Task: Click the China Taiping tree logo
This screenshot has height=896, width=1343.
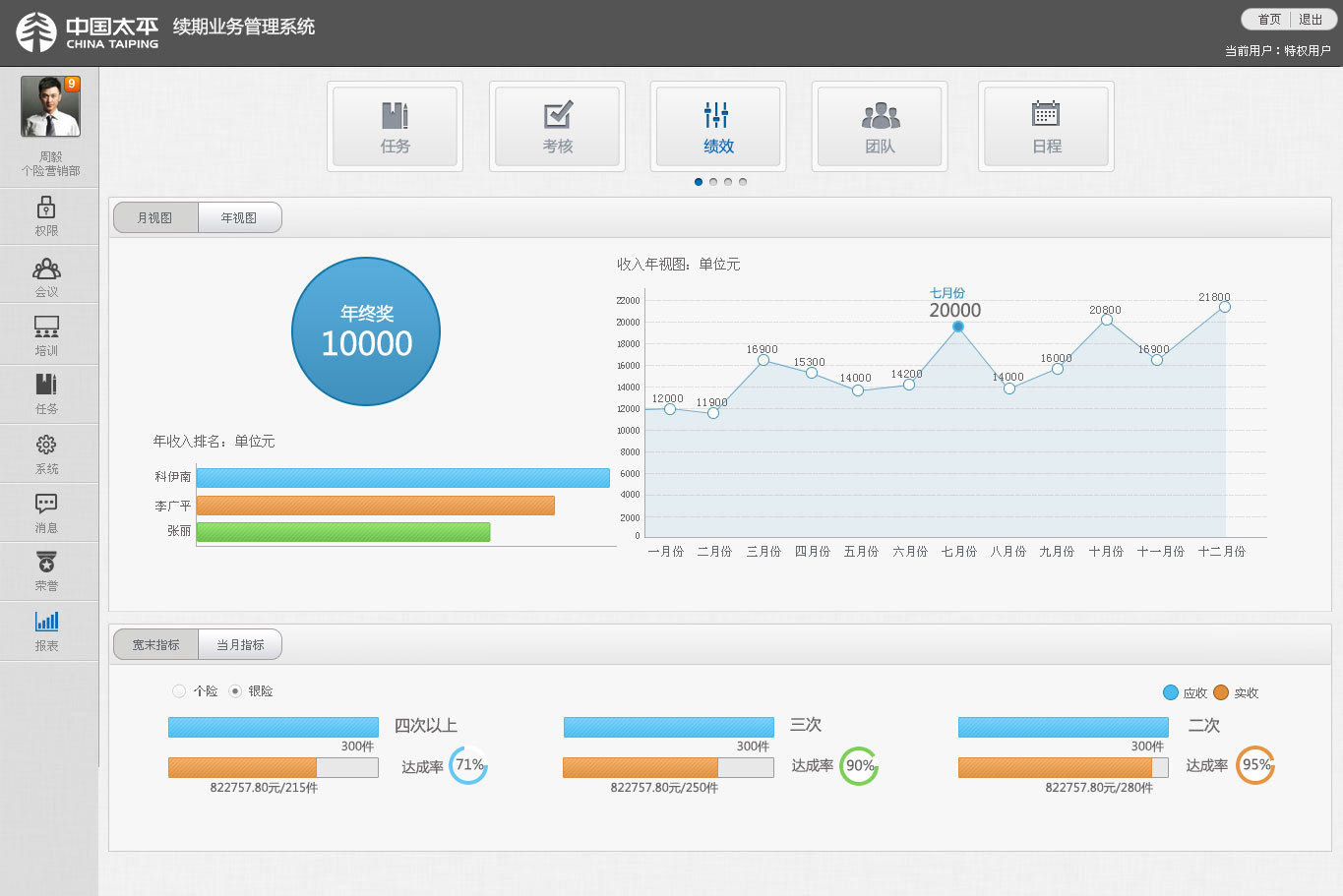Action: coord(36,32)
